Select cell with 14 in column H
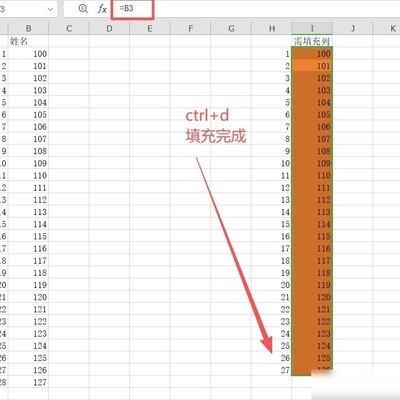Screen dimensions: 400x400 pos(272,212)
